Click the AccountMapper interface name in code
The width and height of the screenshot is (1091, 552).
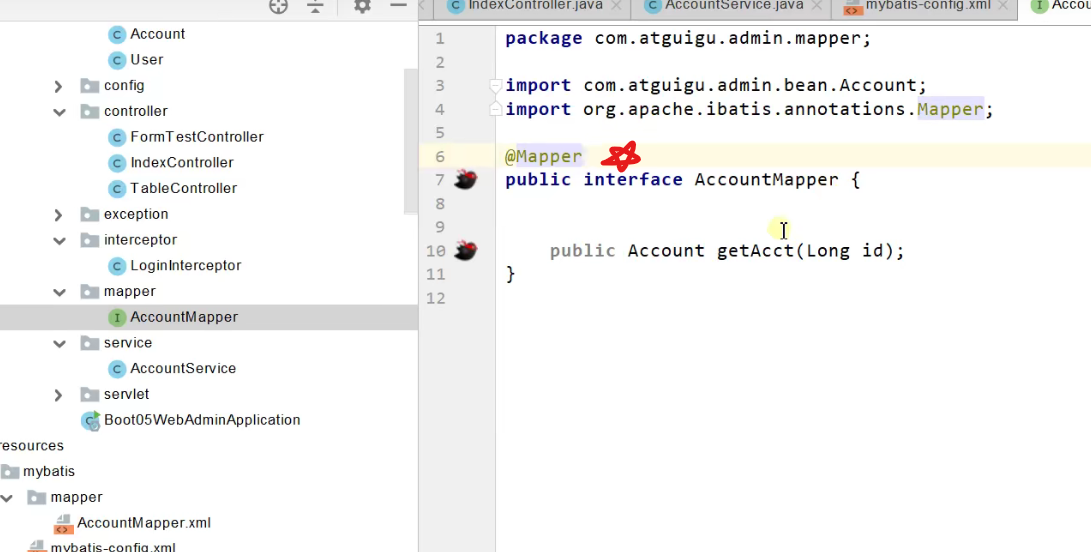[x=766, y=180]
